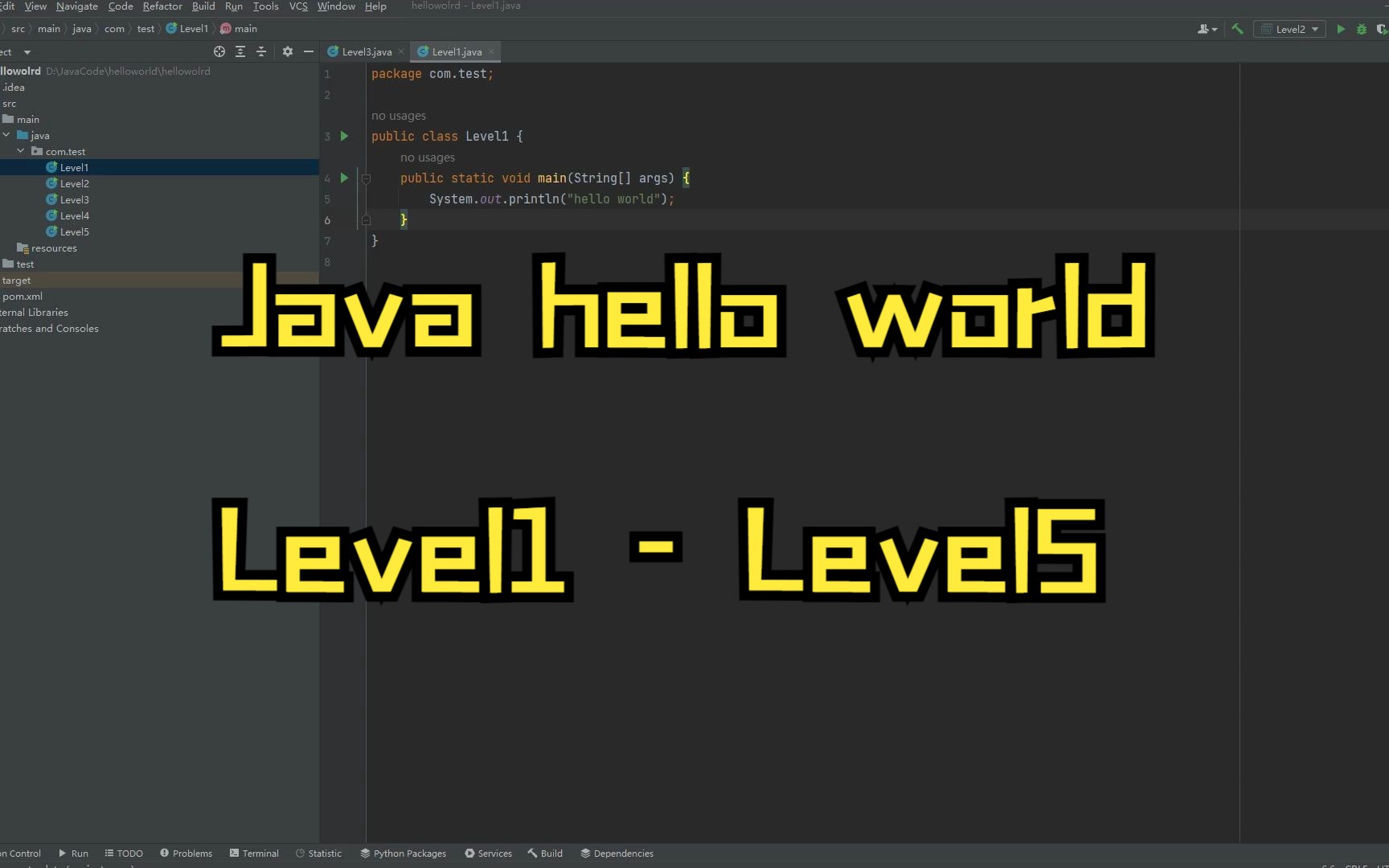Click the Expand All icon in project panel

(240, 51)
